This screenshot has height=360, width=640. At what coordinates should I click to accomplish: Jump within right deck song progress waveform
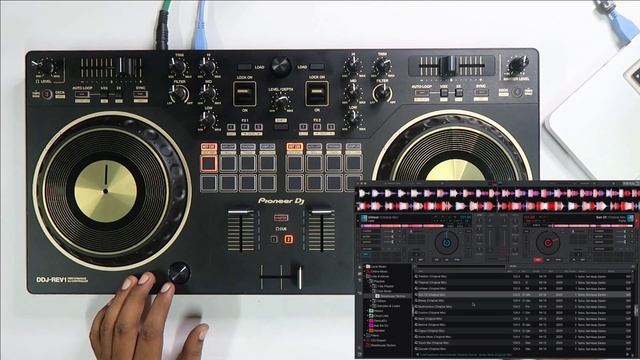click(590, 225)
